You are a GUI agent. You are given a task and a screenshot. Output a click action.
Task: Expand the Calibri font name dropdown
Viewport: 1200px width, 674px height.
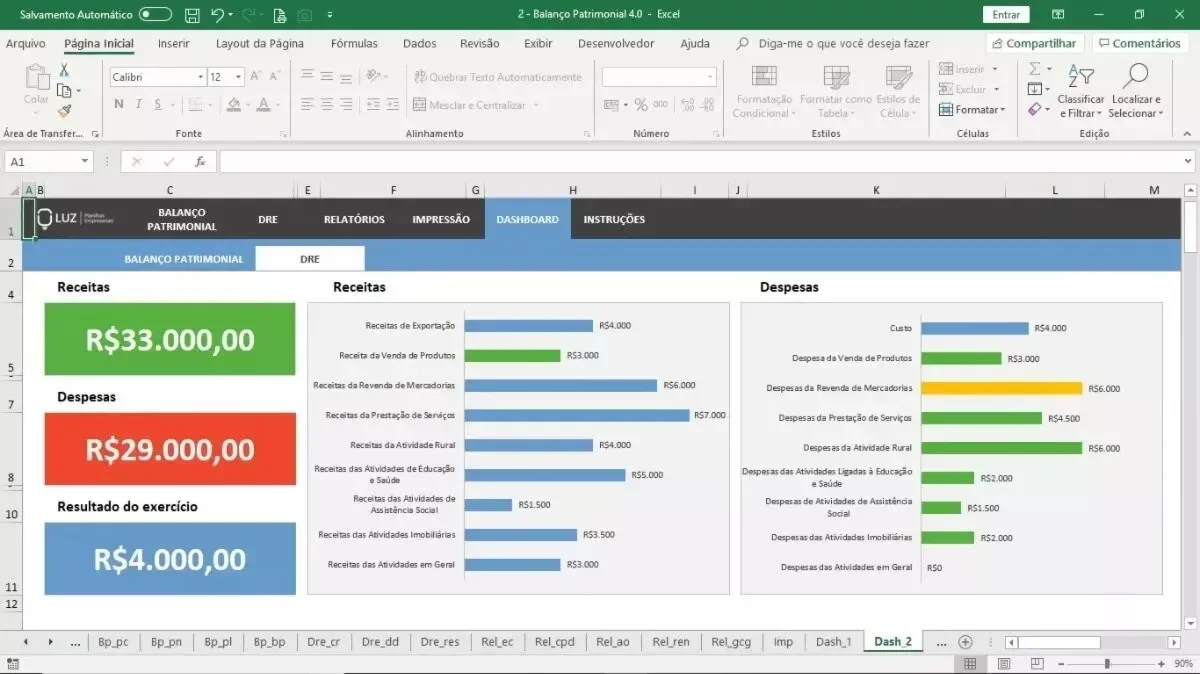point(199,77)
